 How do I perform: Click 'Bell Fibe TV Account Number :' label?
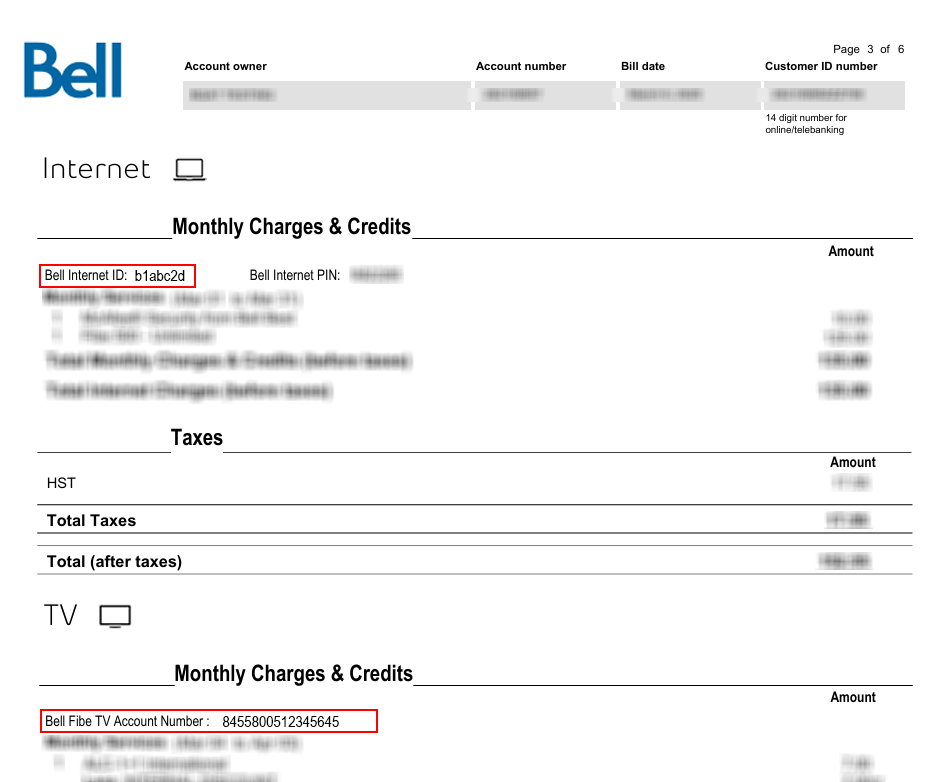tap(127, 721)
